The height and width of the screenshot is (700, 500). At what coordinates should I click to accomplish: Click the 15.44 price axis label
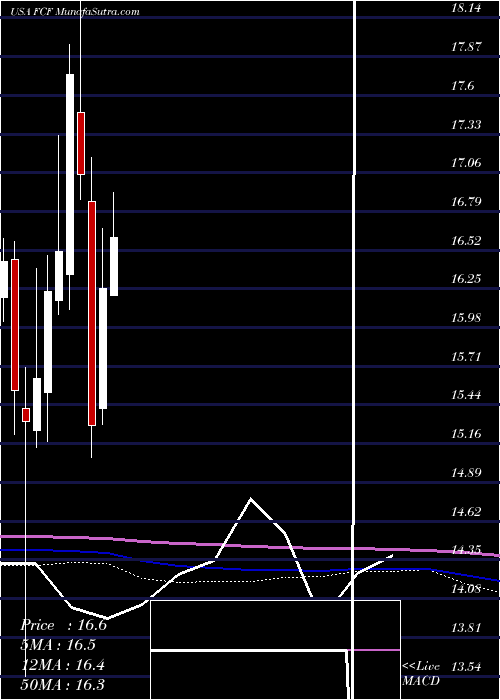(466, 395)
